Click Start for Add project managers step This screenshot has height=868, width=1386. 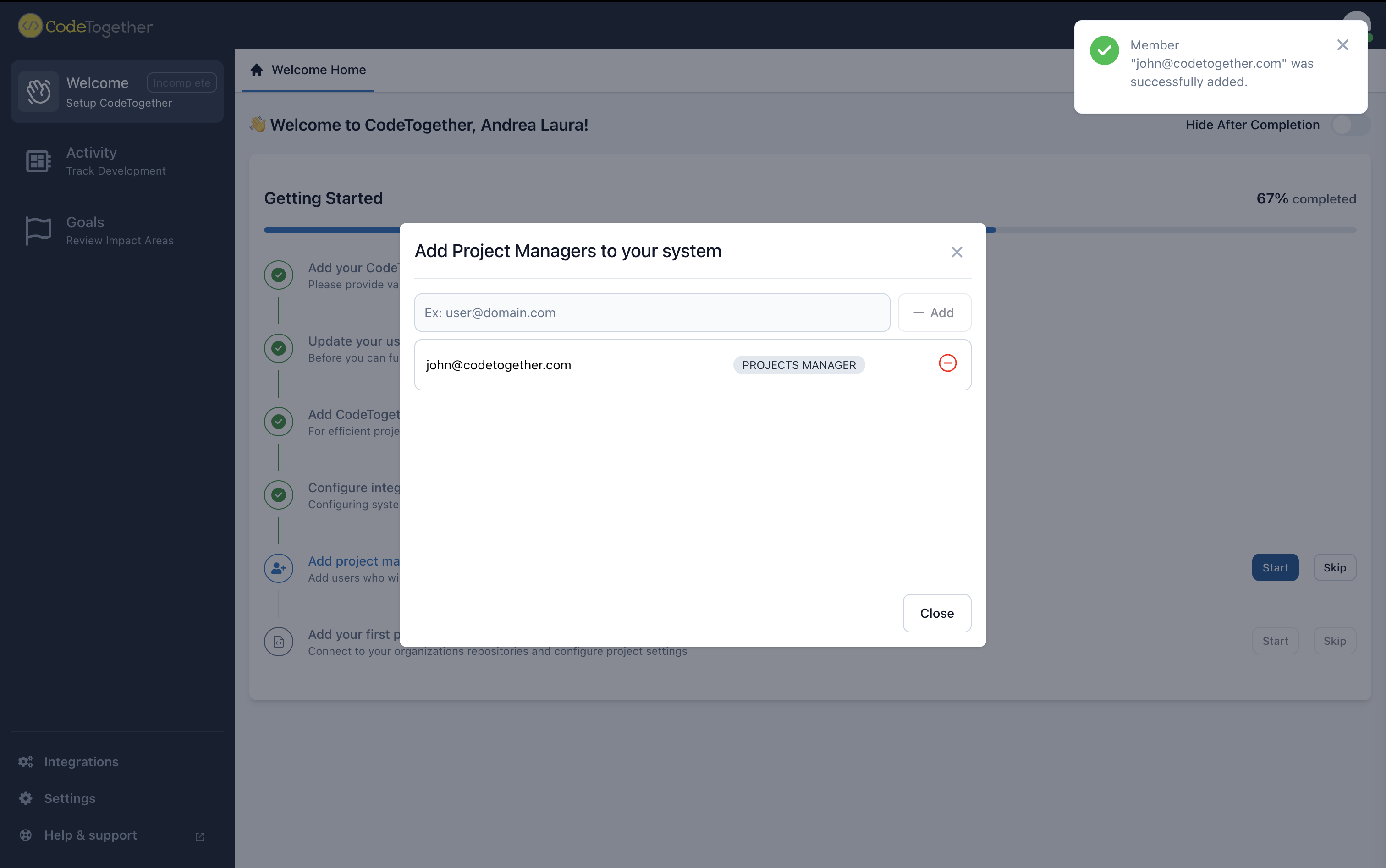(1275, 567)
